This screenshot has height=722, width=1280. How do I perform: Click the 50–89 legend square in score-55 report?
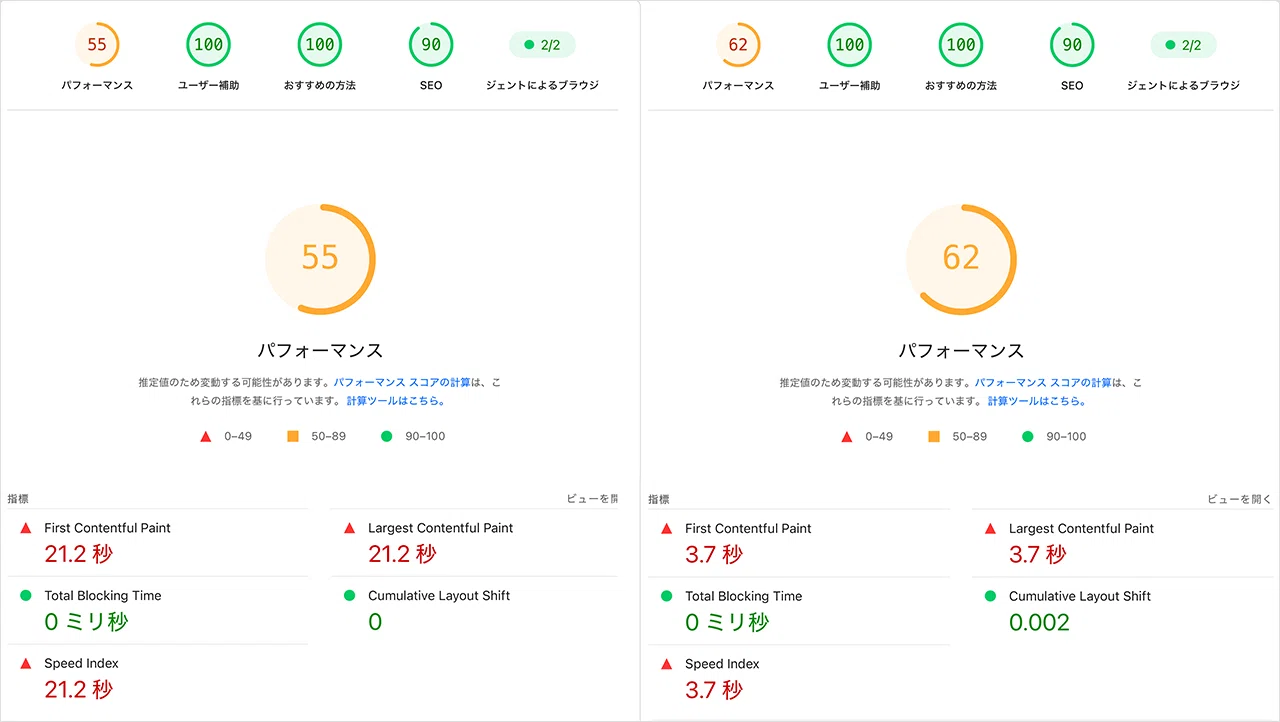pyautogui.click(x=293, y=437)
